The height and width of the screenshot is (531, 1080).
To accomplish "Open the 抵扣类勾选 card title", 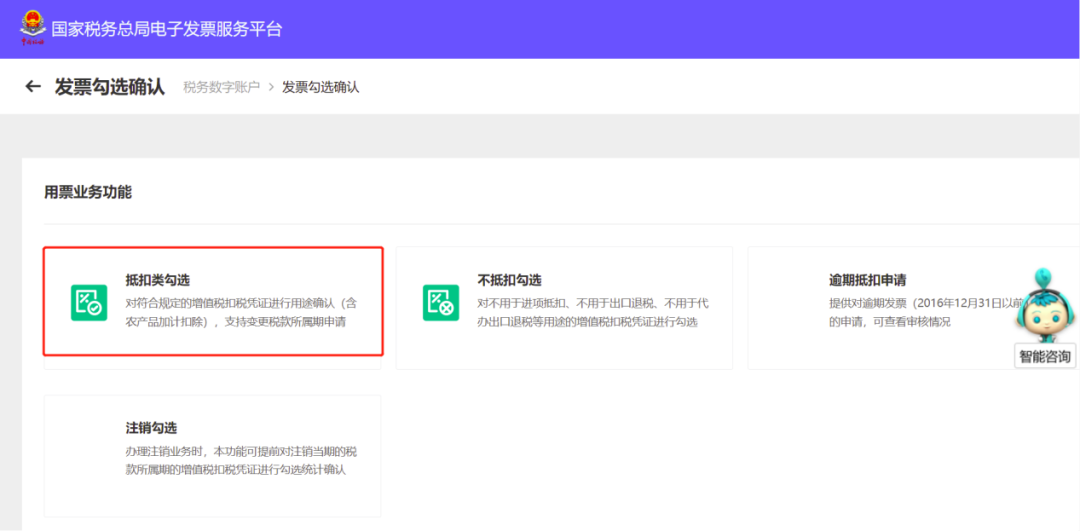I will pos(158,280).
